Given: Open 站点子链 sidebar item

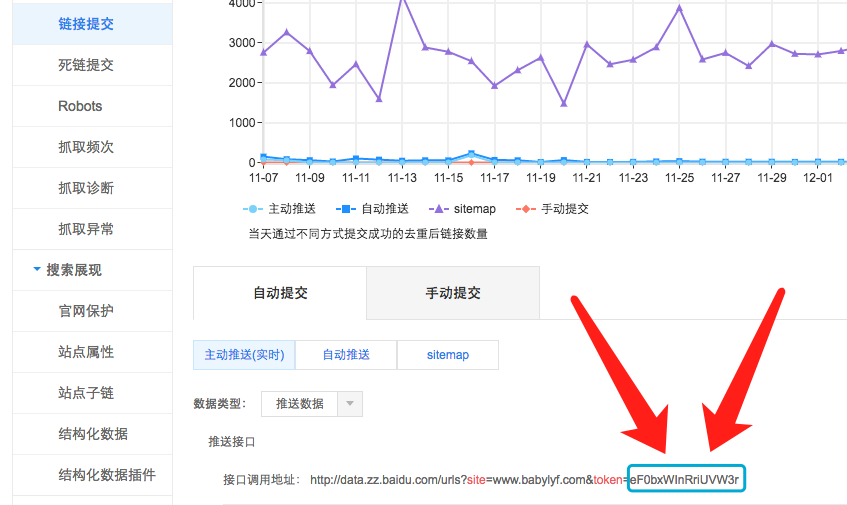Looking at the screenshot, I should [86, 393].
